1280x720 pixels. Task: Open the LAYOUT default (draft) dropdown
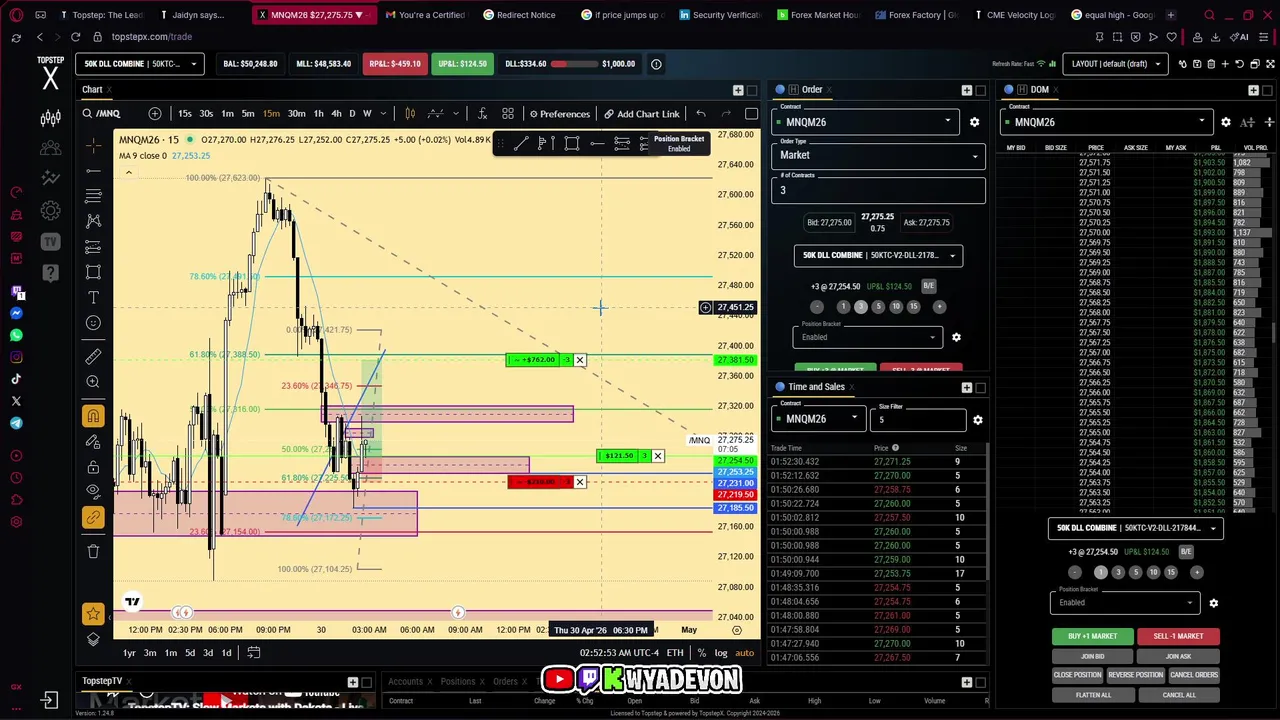click(1117, 64)
